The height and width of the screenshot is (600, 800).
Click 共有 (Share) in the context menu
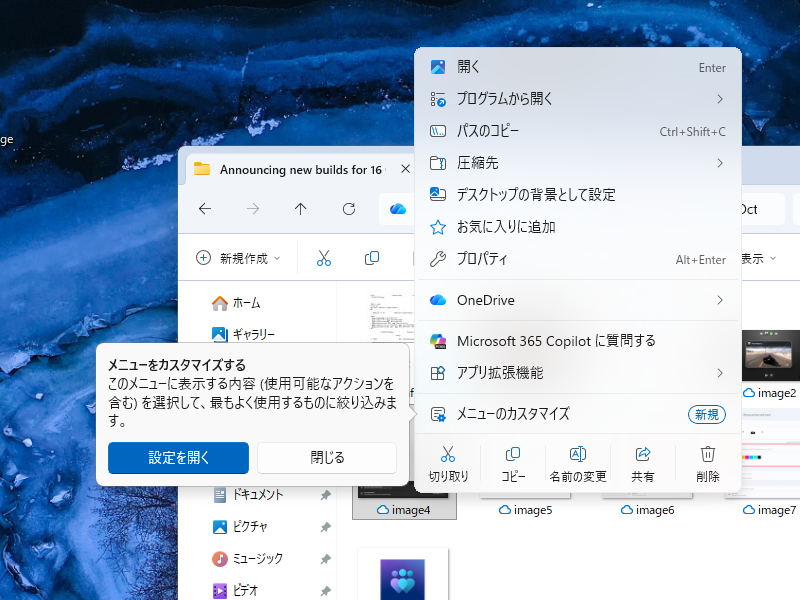[x=642, y=464]
